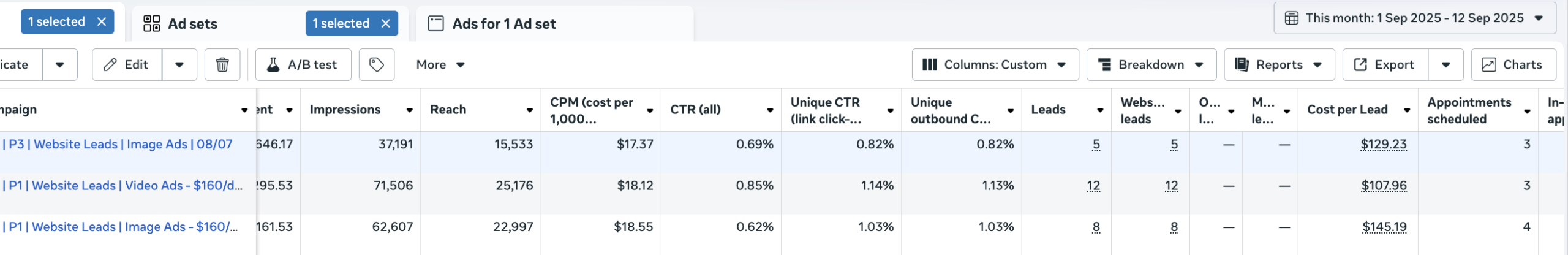Open the Breakdown dropdown
1568x255 pixels.
coord(1151,64)
